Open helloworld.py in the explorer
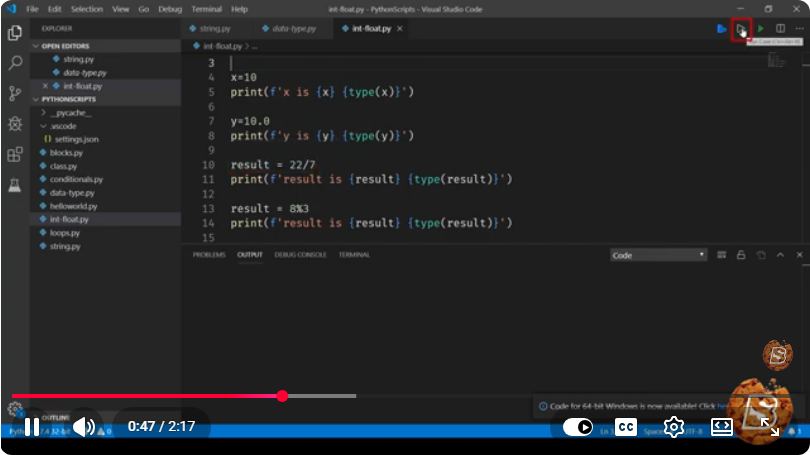The width and height of the screenshot is (810, 455). pos(73,206)
